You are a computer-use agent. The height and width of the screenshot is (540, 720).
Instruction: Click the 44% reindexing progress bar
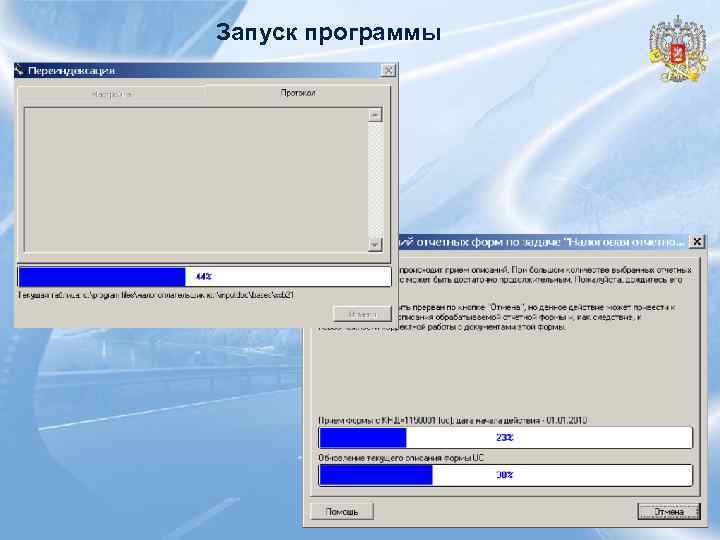coord(204,276)
